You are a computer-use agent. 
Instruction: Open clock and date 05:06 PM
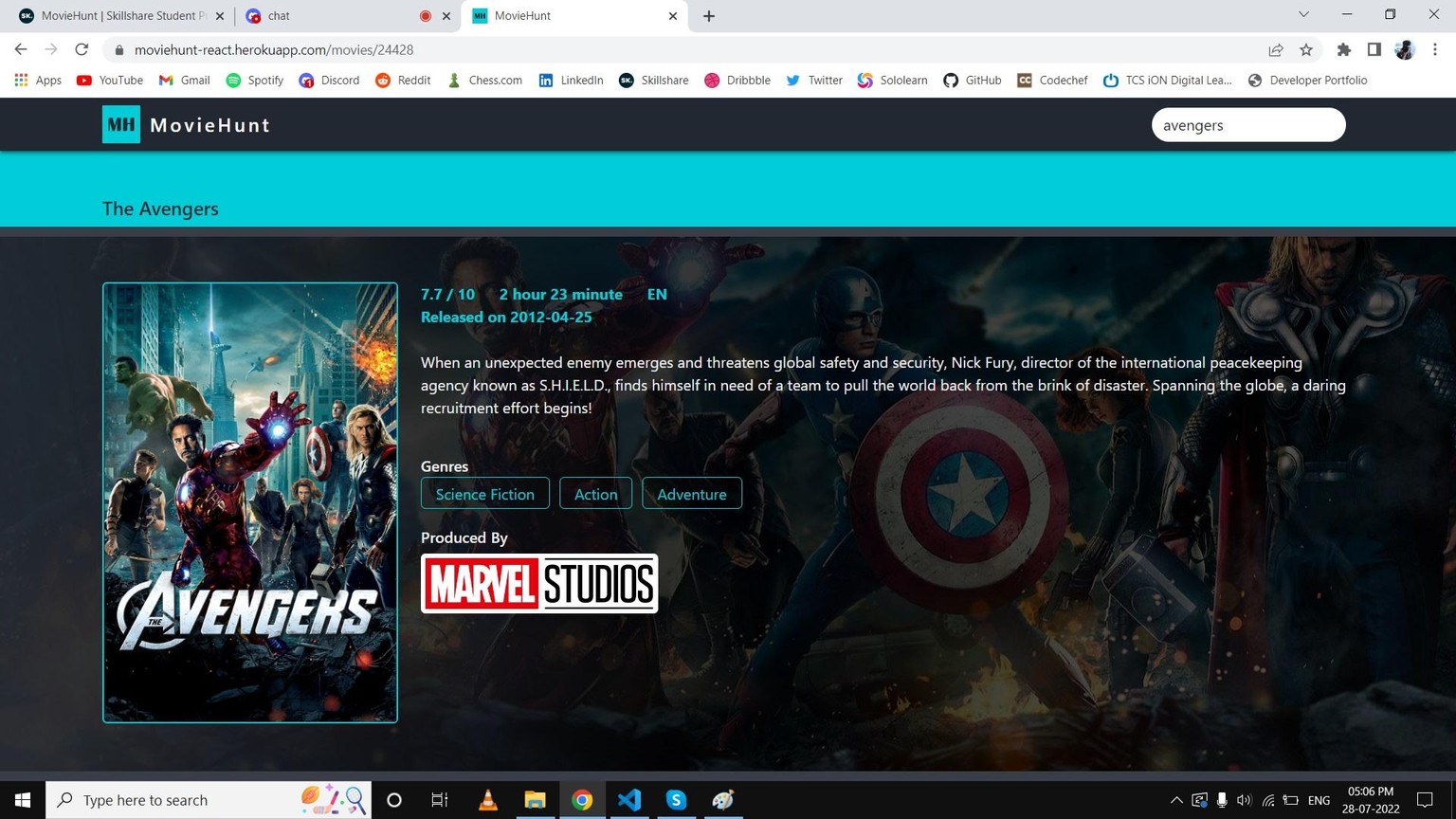(x=1372, y=800)
